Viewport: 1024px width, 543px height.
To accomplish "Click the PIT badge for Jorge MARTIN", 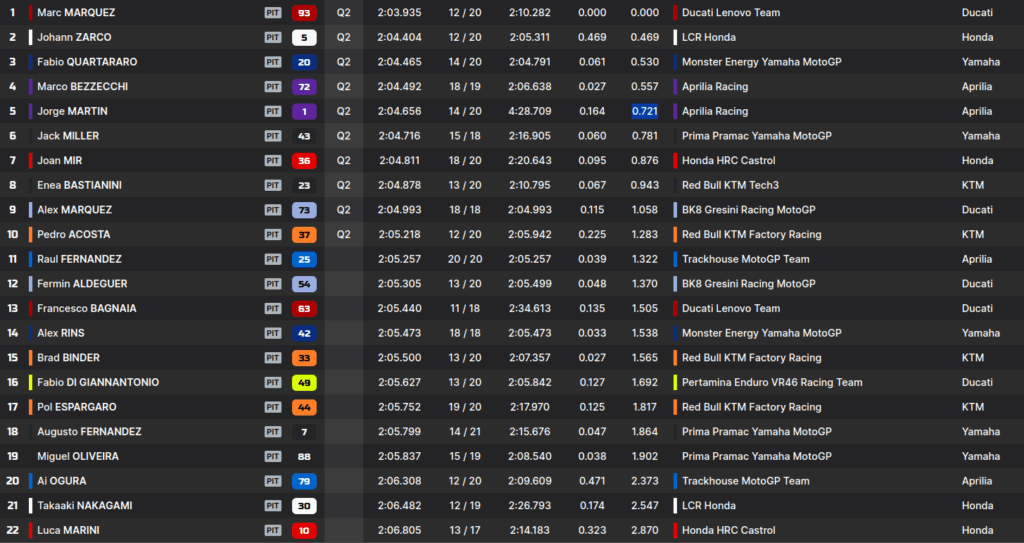I will point(272,111).
